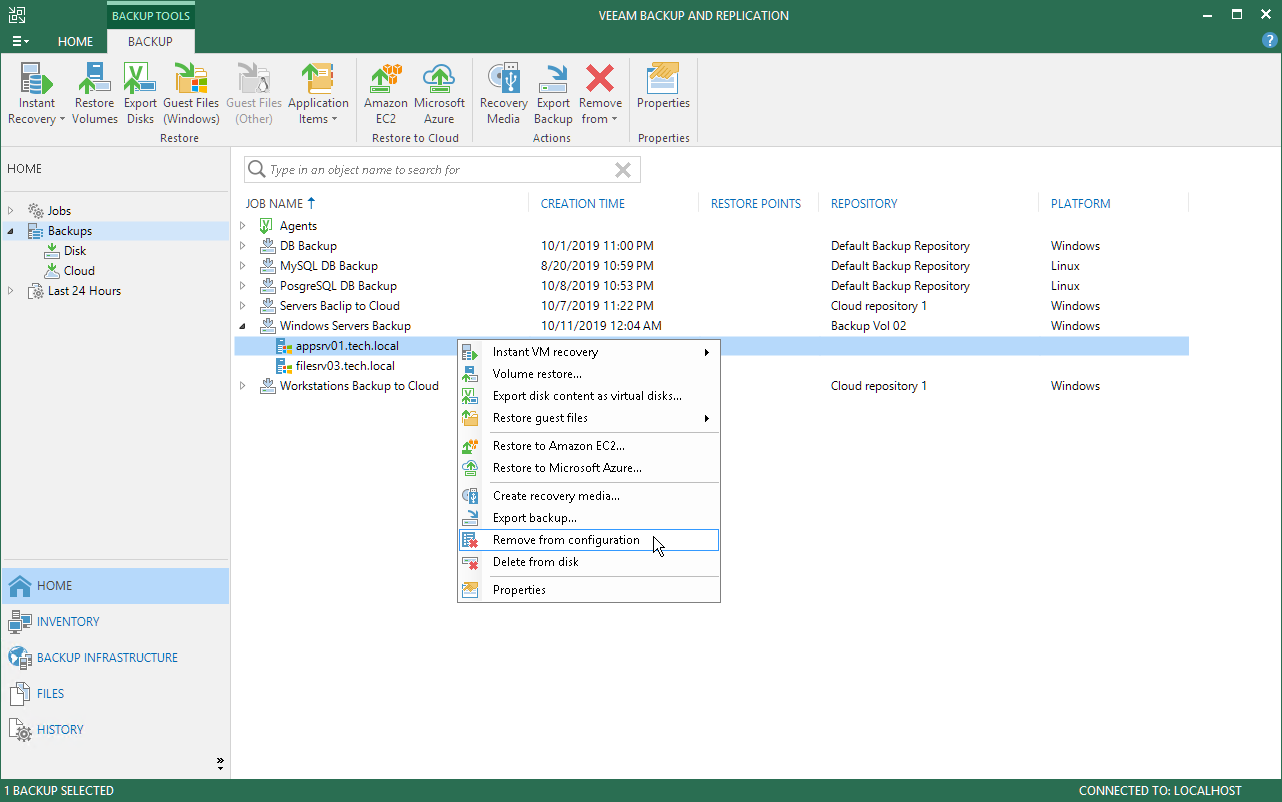The width and height of the screenshot is (1282, 802).
Task: Expand Agents row in list
Action: click(242, 226)
